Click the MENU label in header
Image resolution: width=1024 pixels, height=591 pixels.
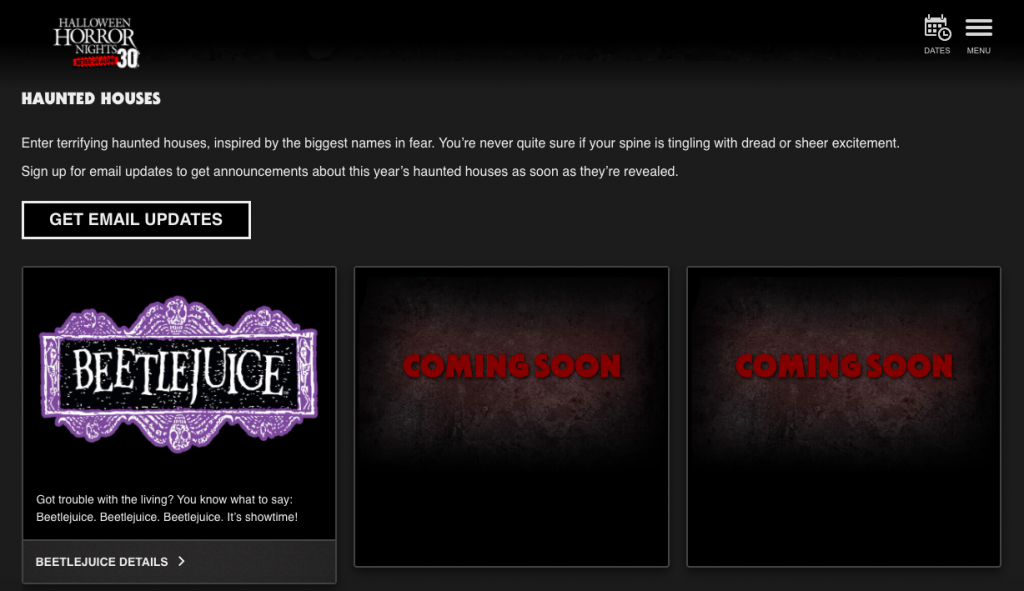pos(978,51)
